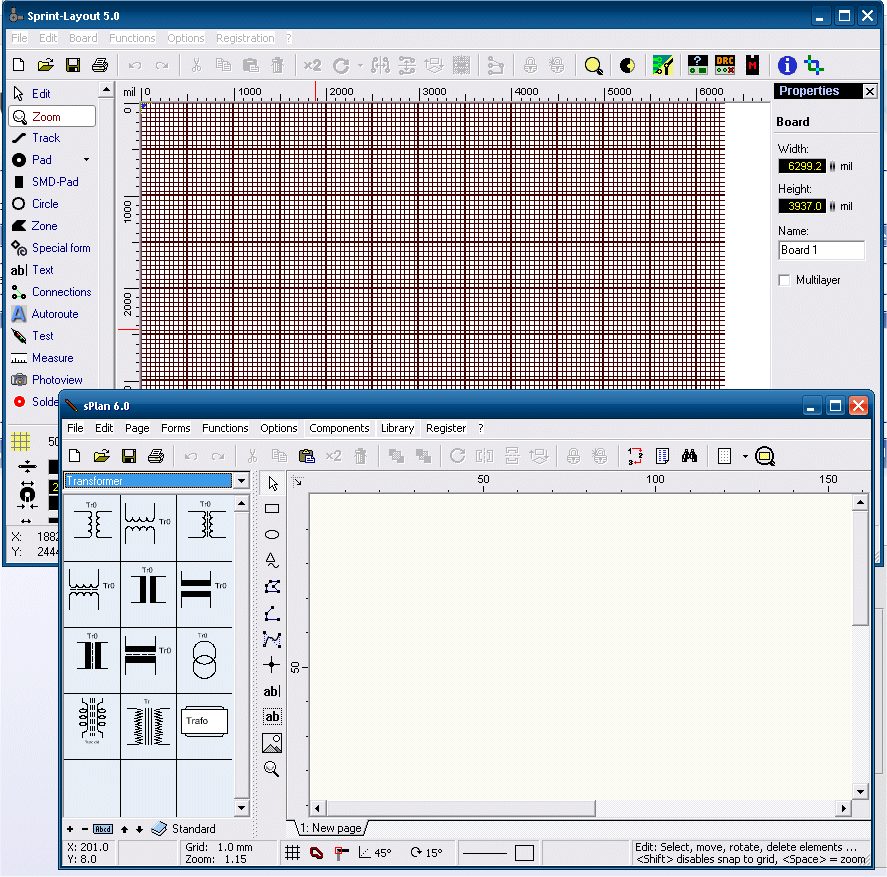This screenshot has width=887, height=877.
Task: Click the board Width value field
Action: point(802,166)
